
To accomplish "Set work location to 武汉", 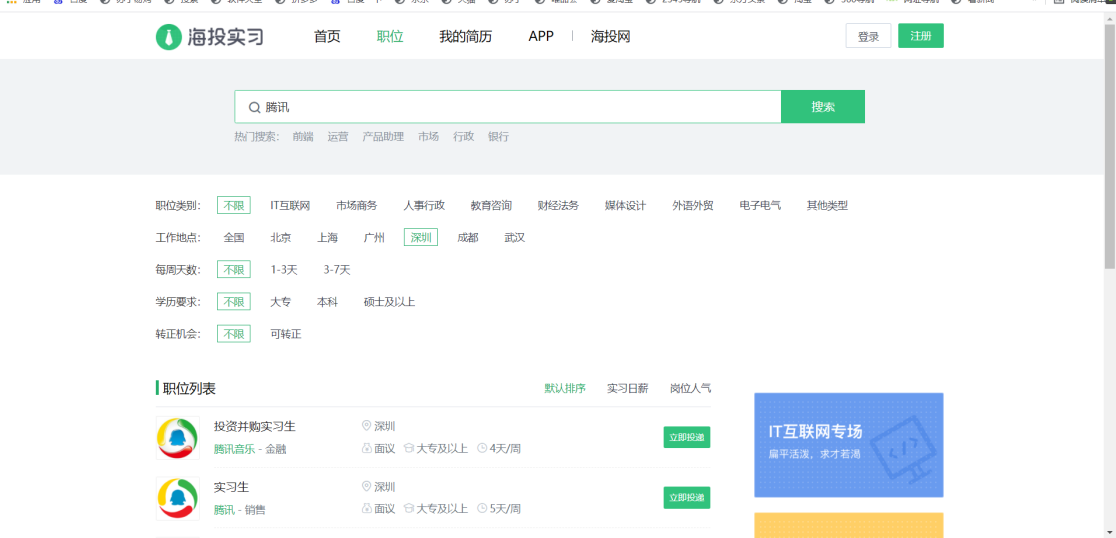I will 515,238.
